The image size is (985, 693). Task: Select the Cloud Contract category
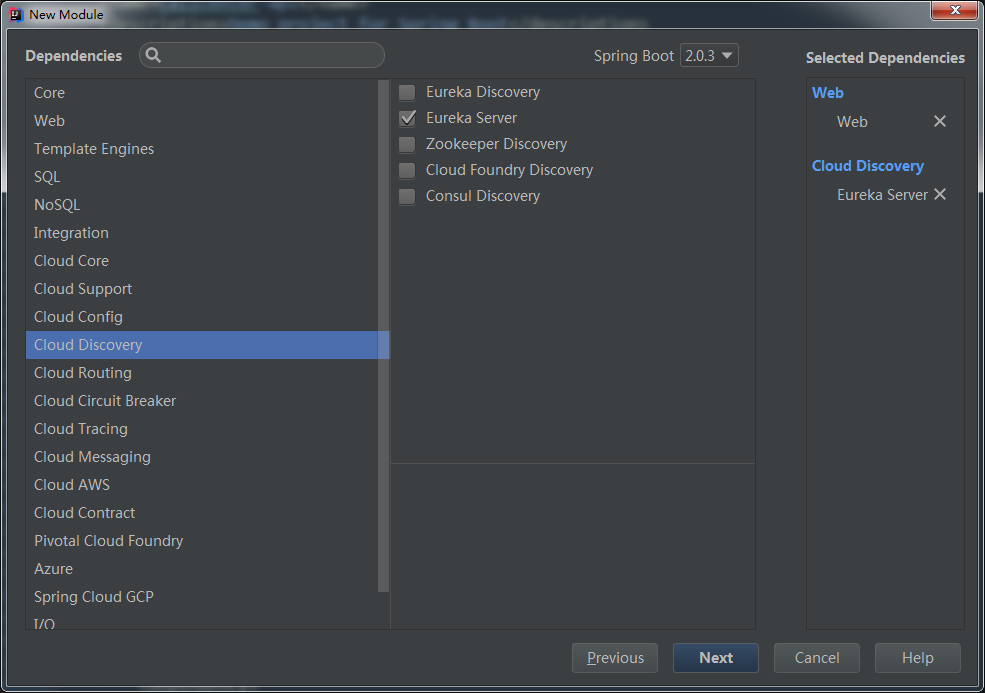202,513
